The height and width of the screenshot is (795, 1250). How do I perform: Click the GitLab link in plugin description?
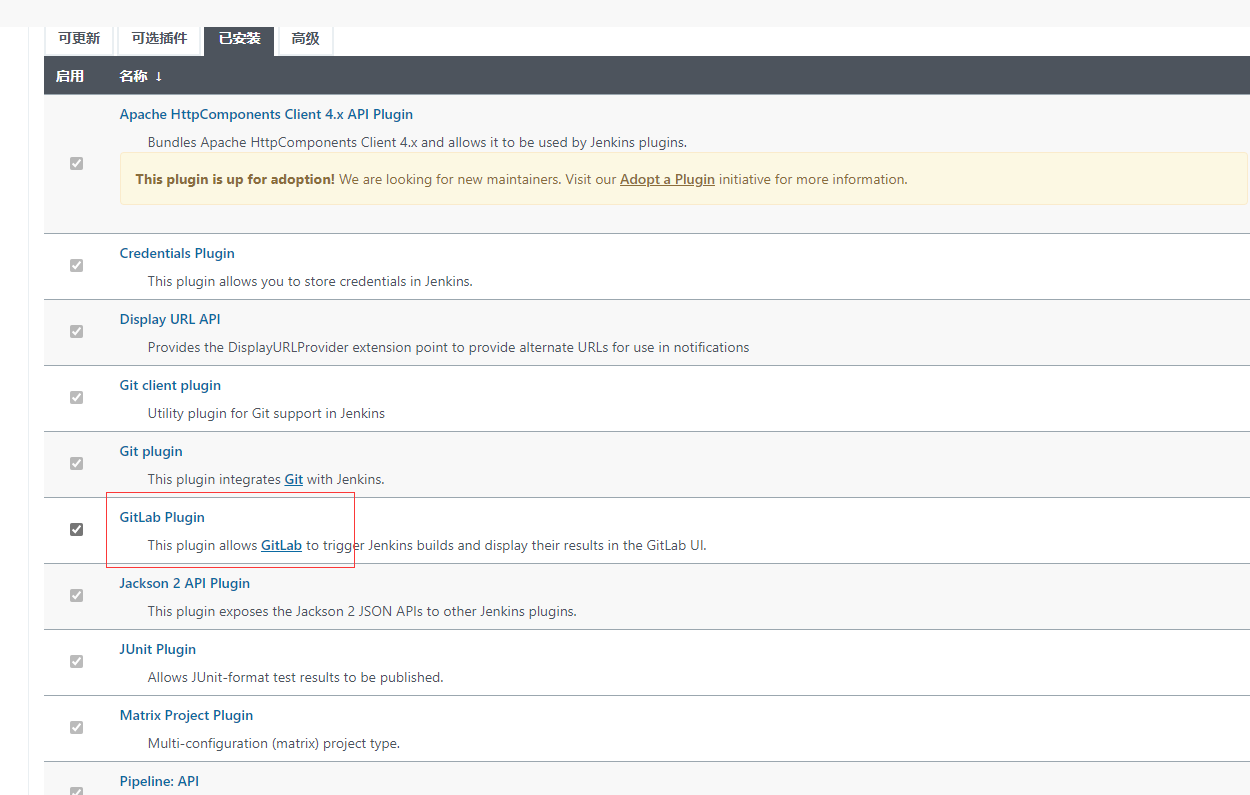click(x=281, y=545)
